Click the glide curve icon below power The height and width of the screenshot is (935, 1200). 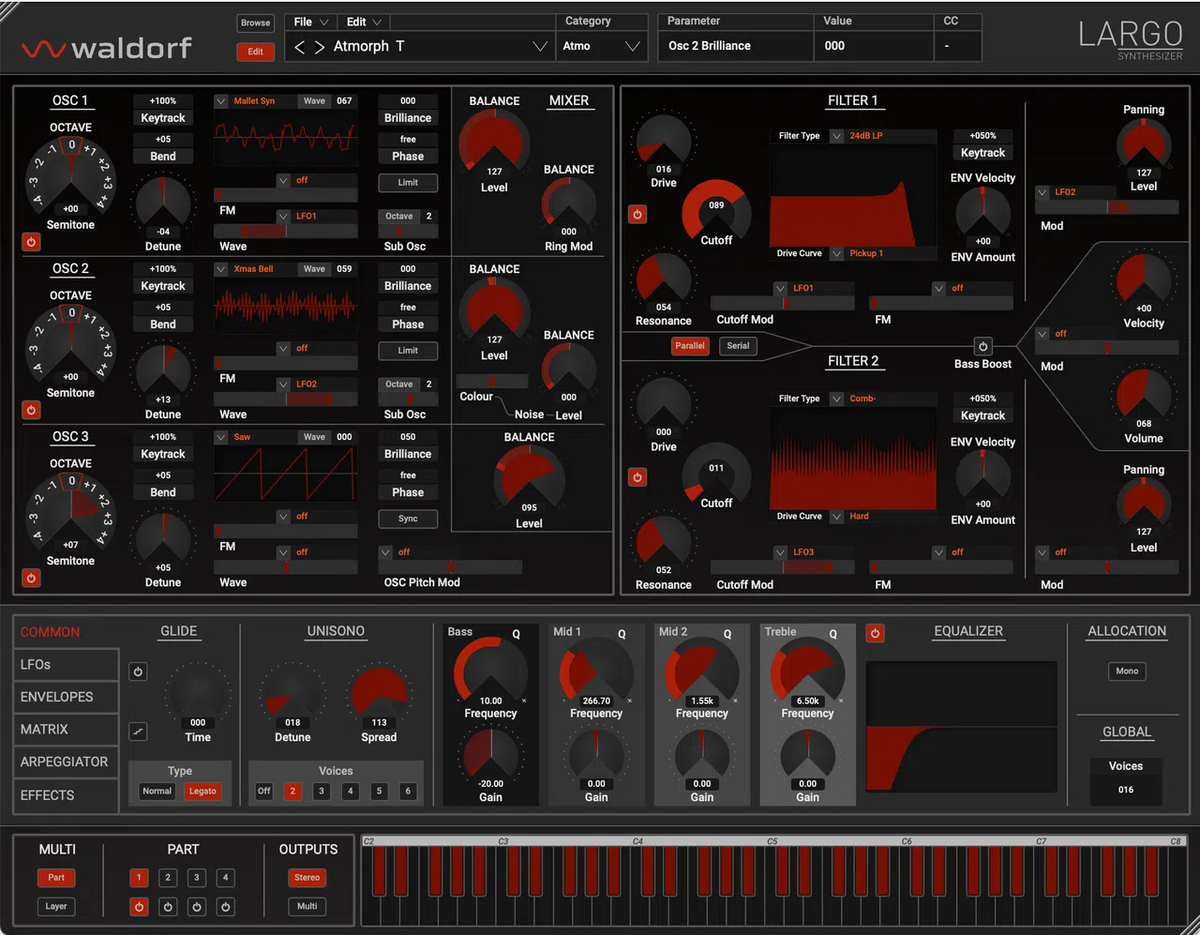click(x=138, y=733)
